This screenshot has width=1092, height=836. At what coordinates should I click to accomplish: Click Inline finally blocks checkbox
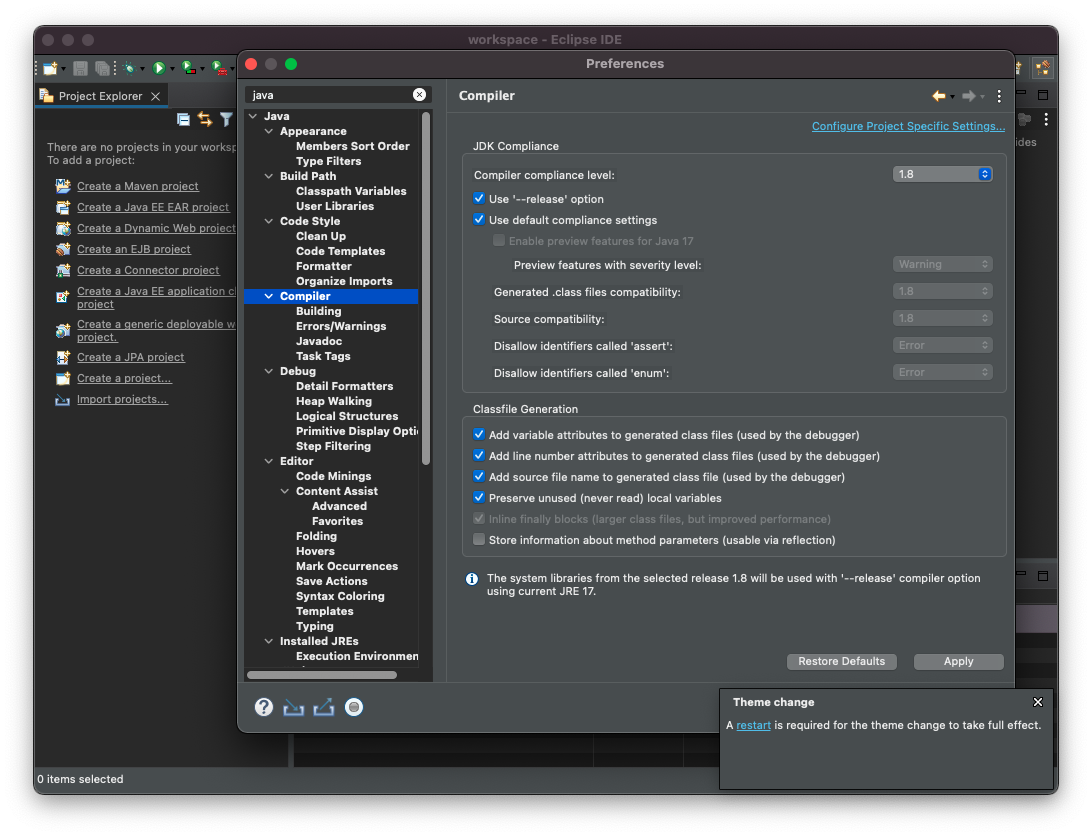pyautogui.click(x=479, y=518)
